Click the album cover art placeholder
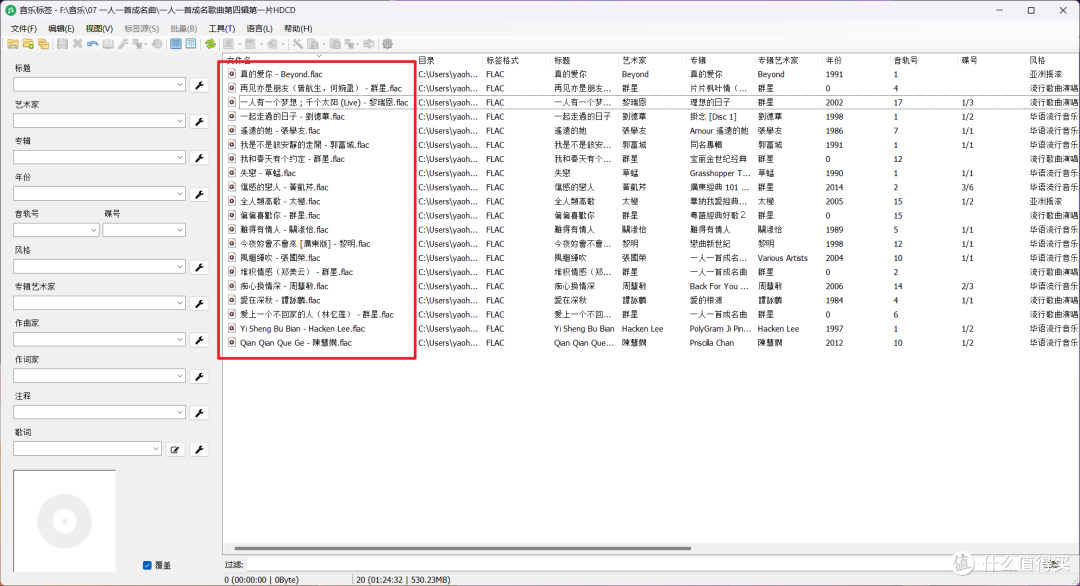Image resolution: width=1080 pixels, height=586 pixels. [64, 519]
